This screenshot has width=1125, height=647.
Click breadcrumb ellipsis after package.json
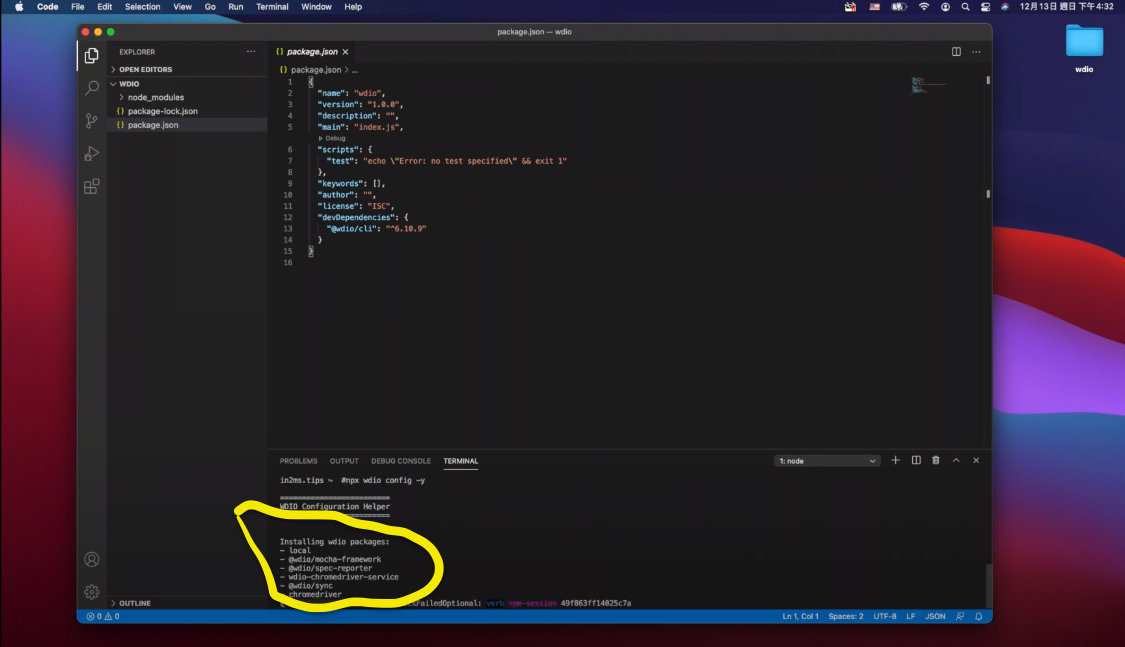coord(354,70)
